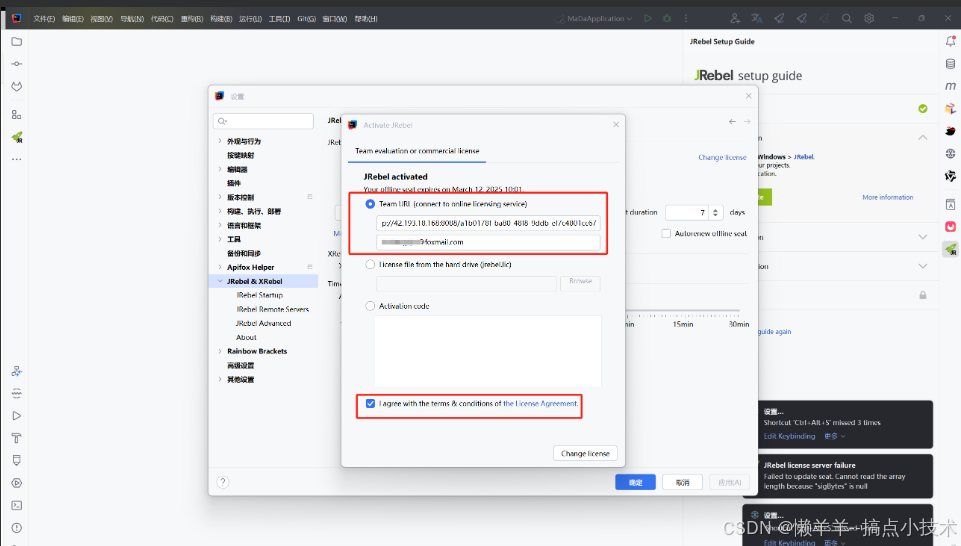Open the Terminal tool window icon

(17, 506)
